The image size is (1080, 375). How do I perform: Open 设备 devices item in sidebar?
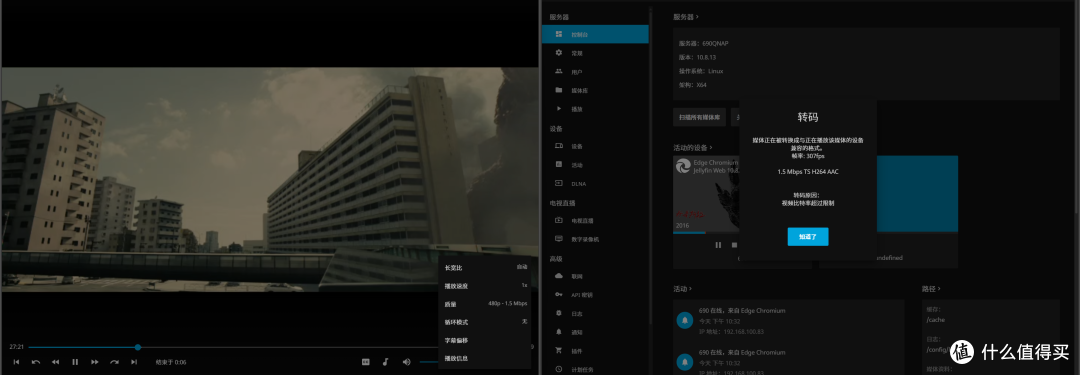[595, 146]
